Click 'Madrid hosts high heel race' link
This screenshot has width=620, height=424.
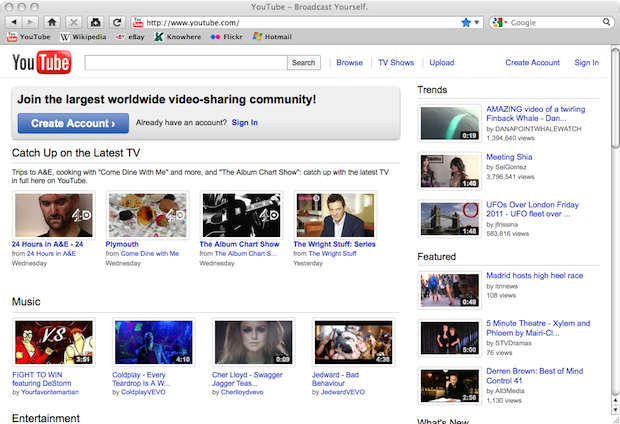pos(535,276)
